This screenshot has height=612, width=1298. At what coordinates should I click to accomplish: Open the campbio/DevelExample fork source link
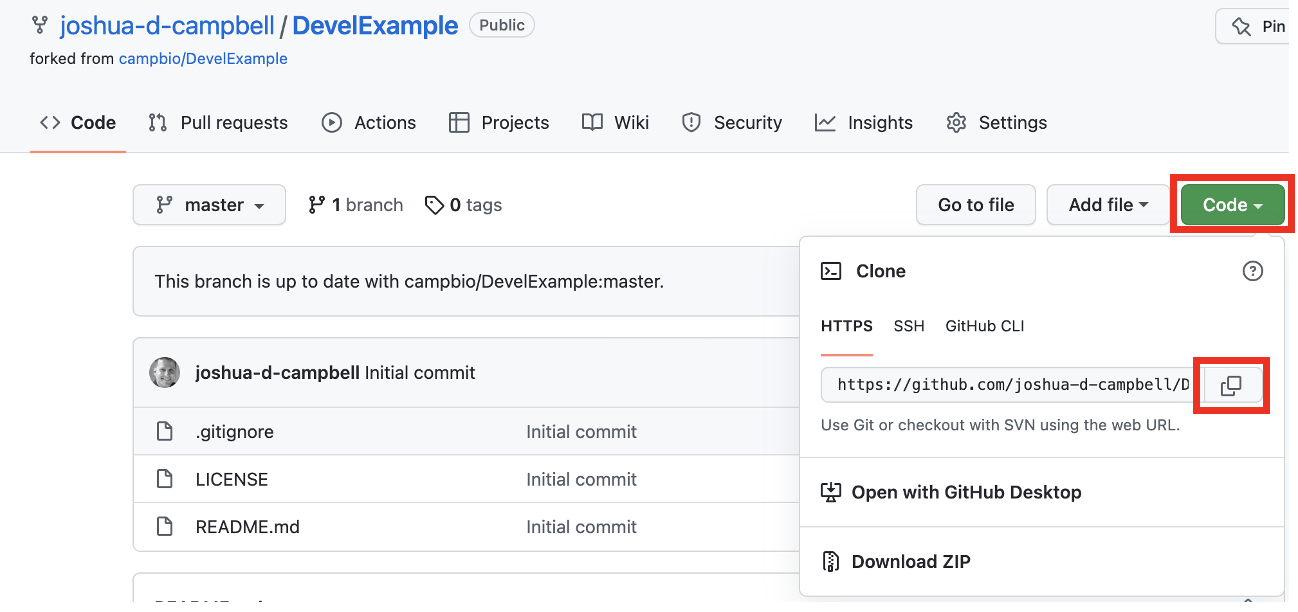[203, 59]
